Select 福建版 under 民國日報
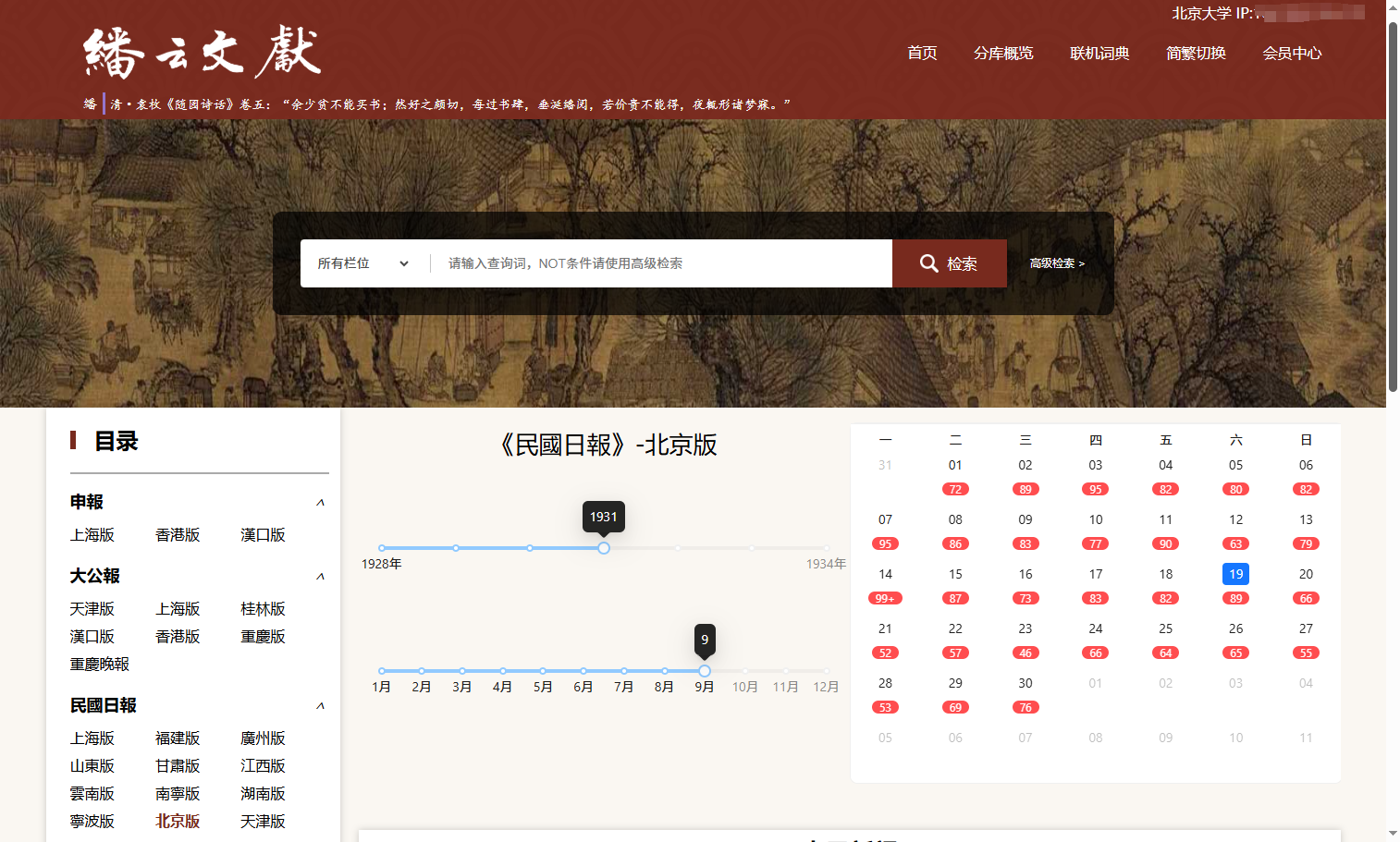 tap(178, 738)
